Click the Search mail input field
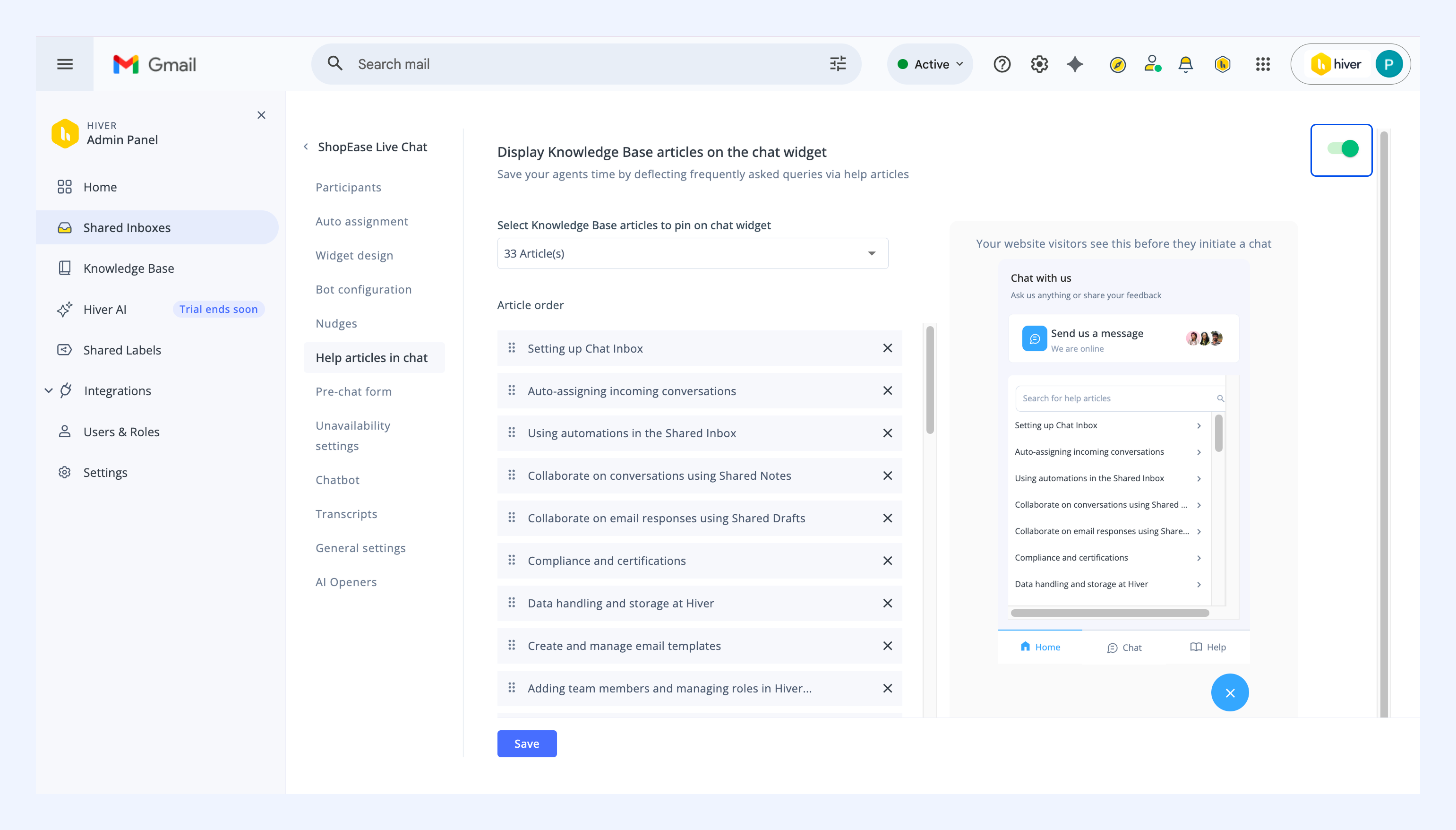 tap(586, 64)
